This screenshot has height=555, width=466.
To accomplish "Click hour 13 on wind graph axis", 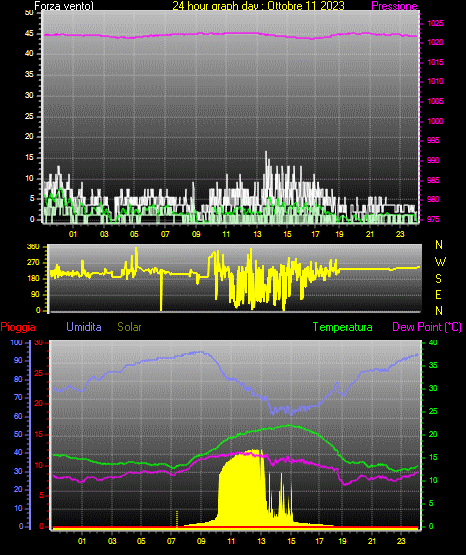I will 257,234.
